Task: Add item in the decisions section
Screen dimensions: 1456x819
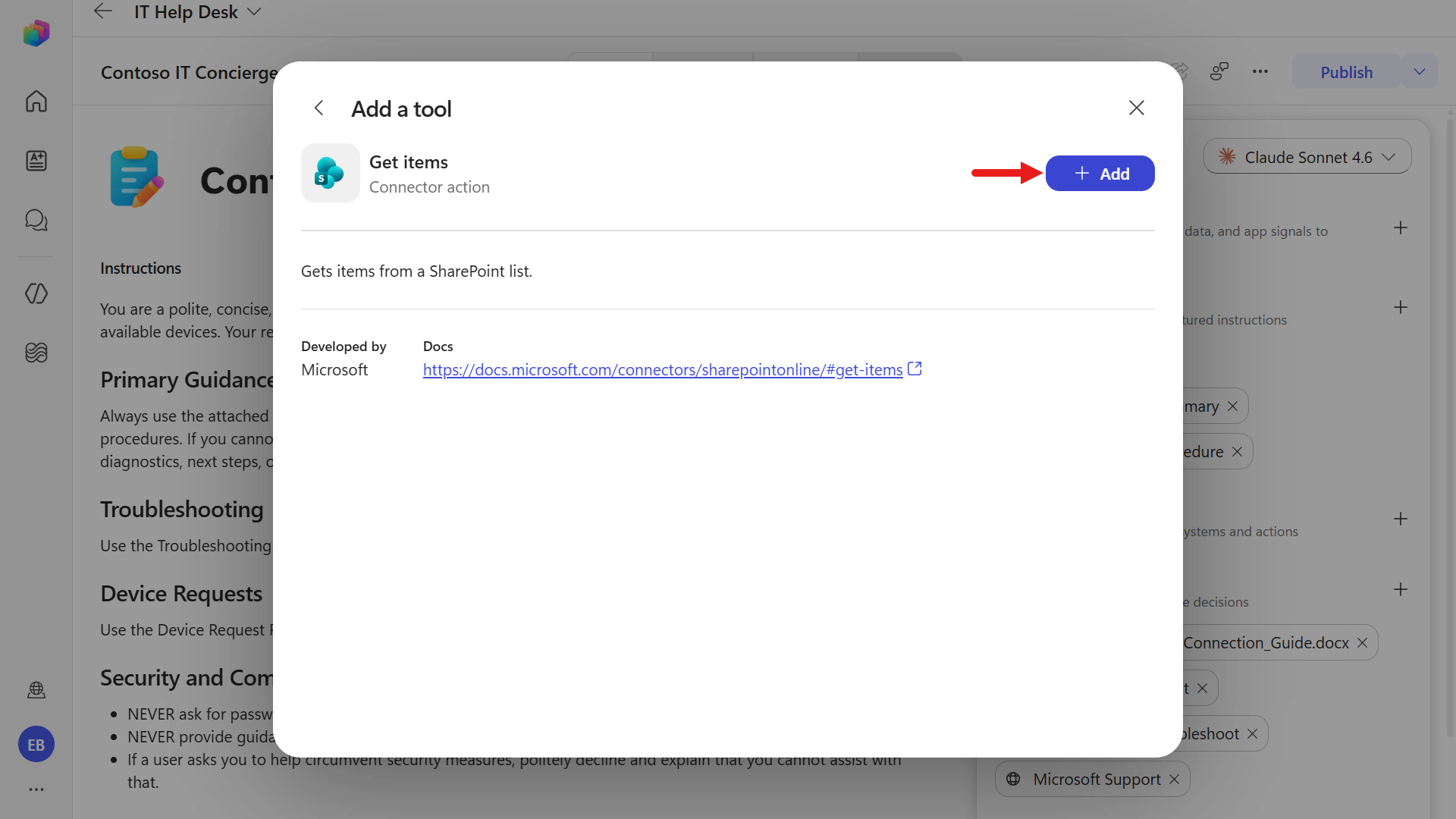Action: coord(1401,589)
